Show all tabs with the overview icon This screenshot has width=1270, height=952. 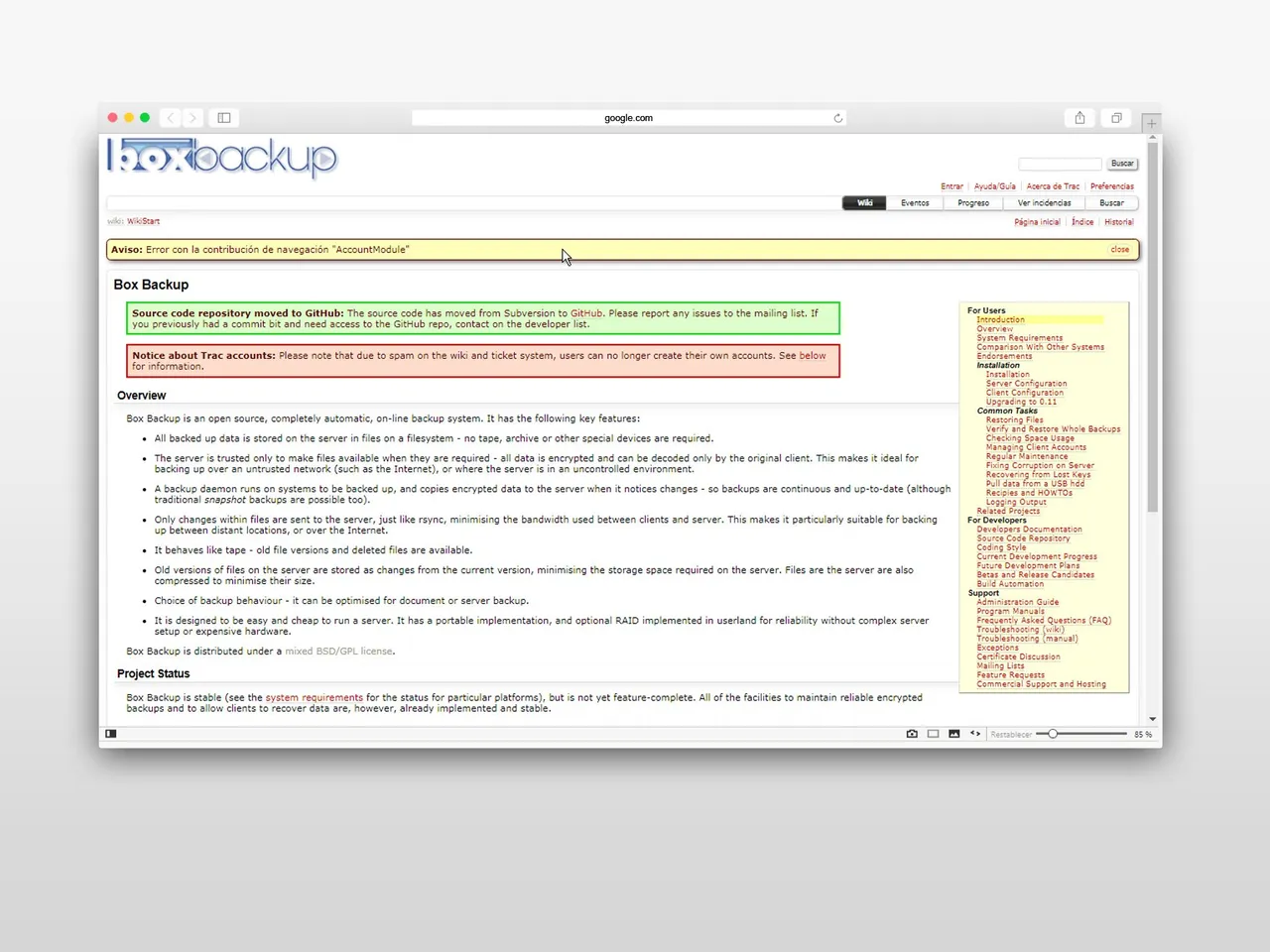[1116, 118]
